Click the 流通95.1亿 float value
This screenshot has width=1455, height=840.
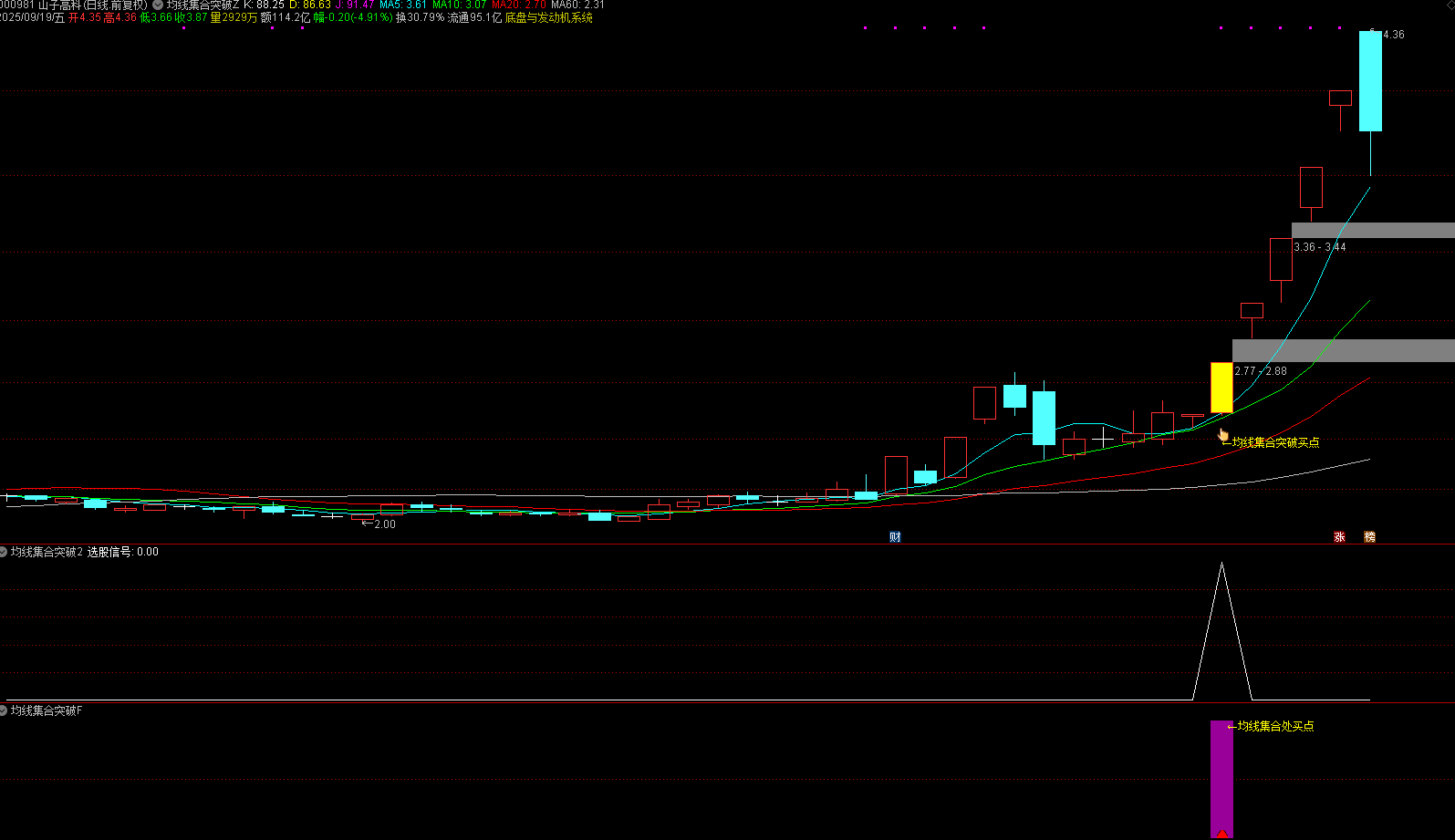tap(474, 17)
